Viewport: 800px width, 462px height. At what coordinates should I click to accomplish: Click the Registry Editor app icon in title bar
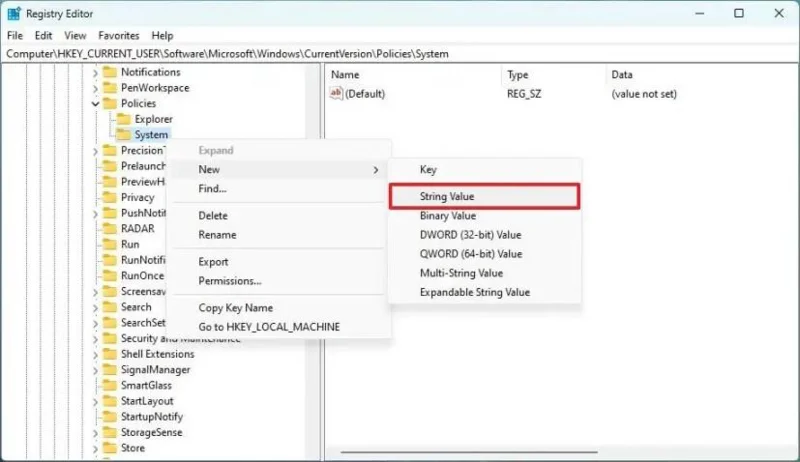pyautogui.click(x=14, y=14)
